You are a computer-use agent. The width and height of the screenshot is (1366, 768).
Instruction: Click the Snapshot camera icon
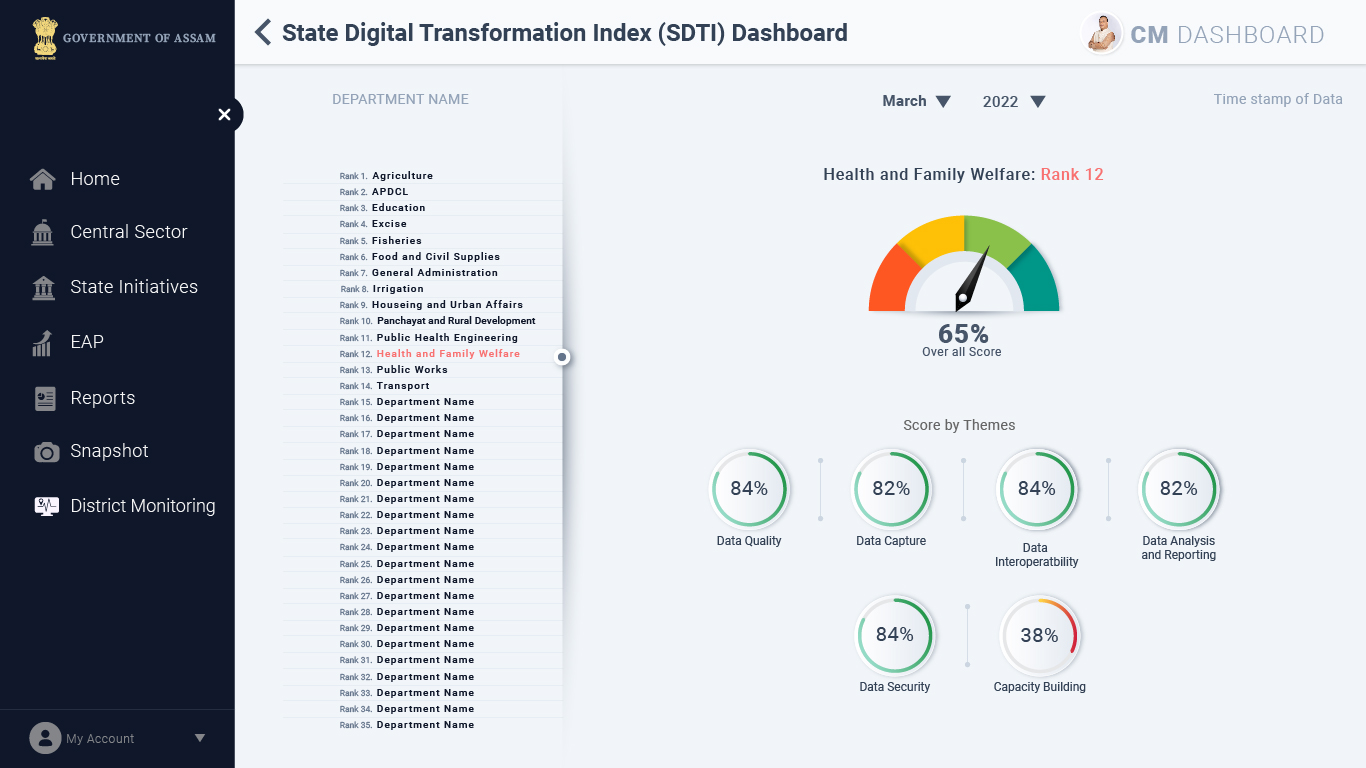tap(46, 452)
